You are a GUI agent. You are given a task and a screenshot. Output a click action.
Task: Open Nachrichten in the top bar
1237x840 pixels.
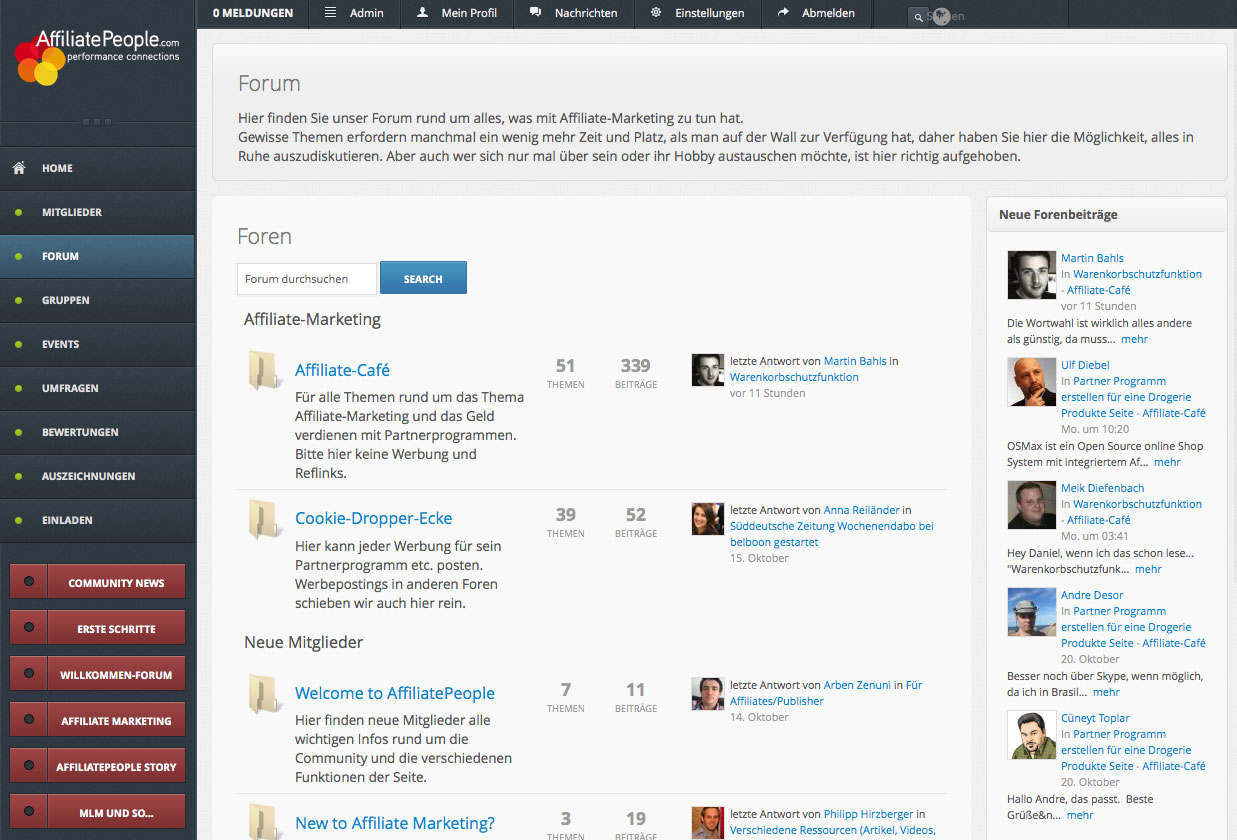(573, 13)
